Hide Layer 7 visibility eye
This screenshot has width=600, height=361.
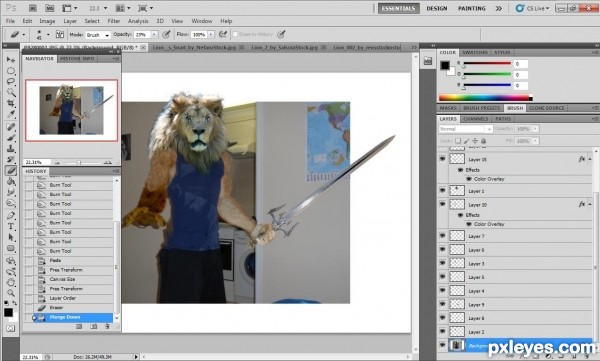point(442,236)
